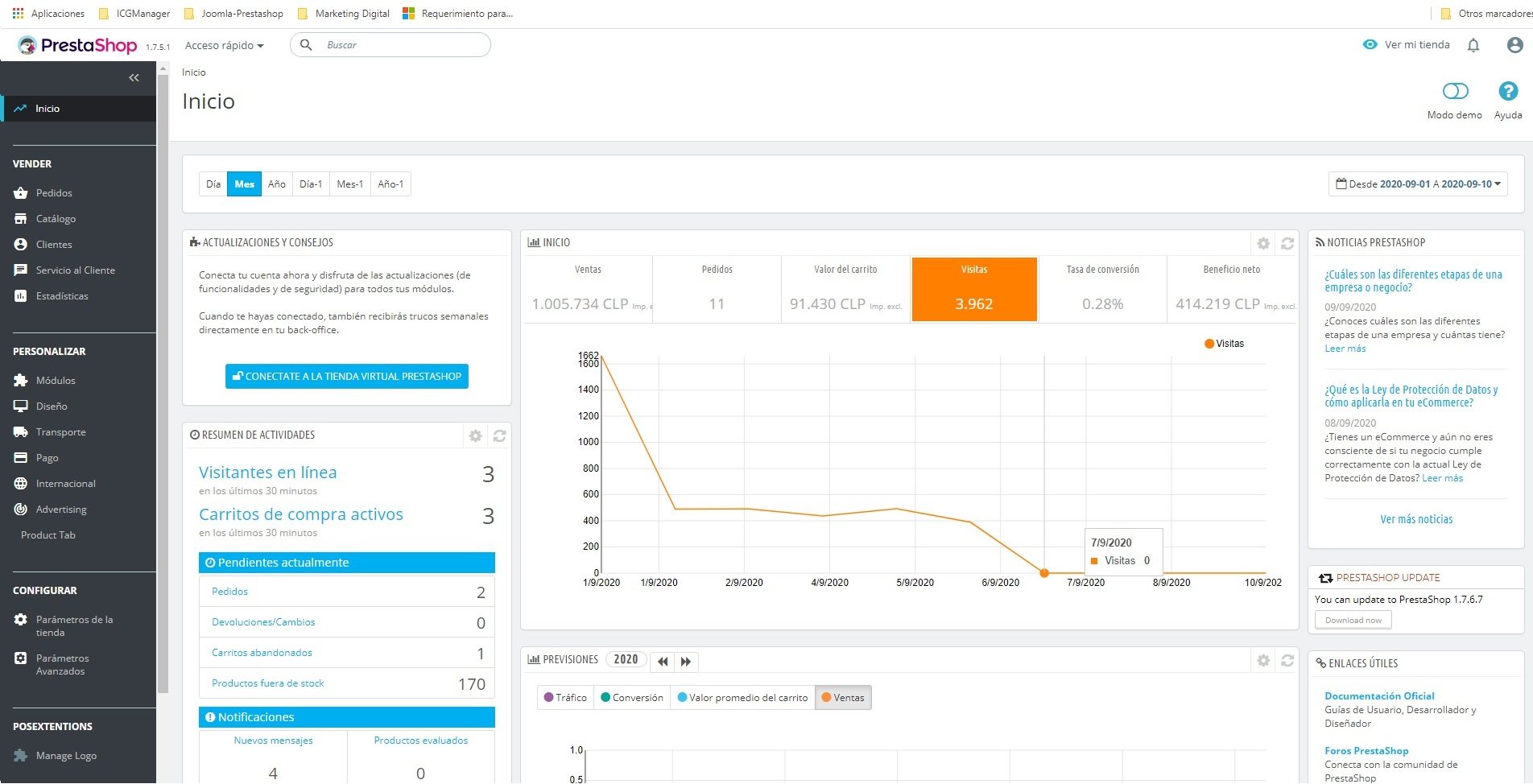Refresh the Previsiones panel

click(x=1287, y=660)
